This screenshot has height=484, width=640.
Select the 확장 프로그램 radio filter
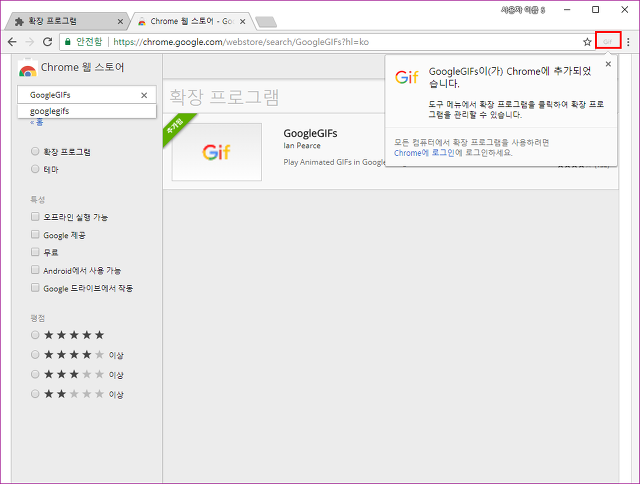(x=35, y=151)
